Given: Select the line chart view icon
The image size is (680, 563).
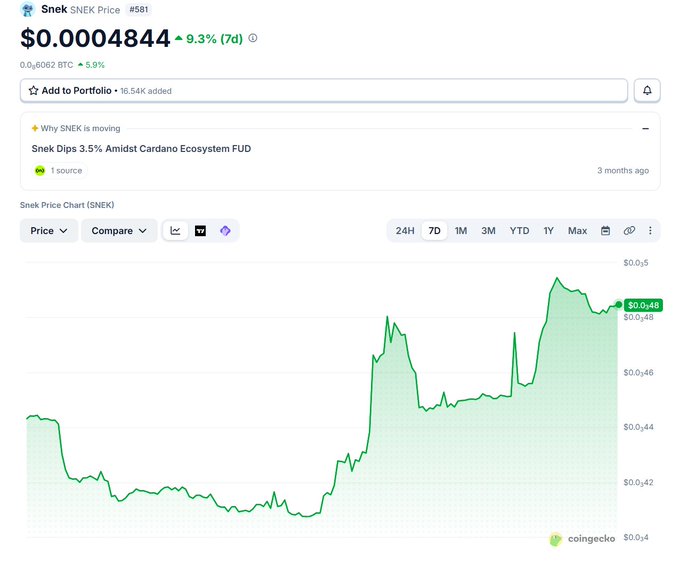Looking at the screenshot, I should coord(175,231).
